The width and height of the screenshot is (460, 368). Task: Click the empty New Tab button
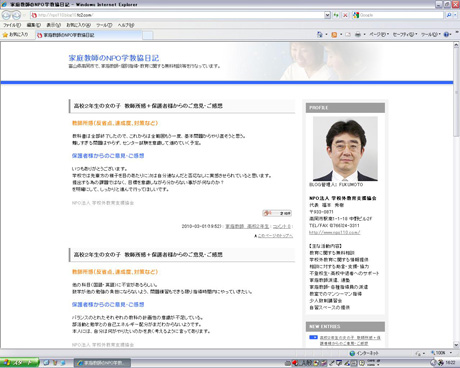click(148, 35)
